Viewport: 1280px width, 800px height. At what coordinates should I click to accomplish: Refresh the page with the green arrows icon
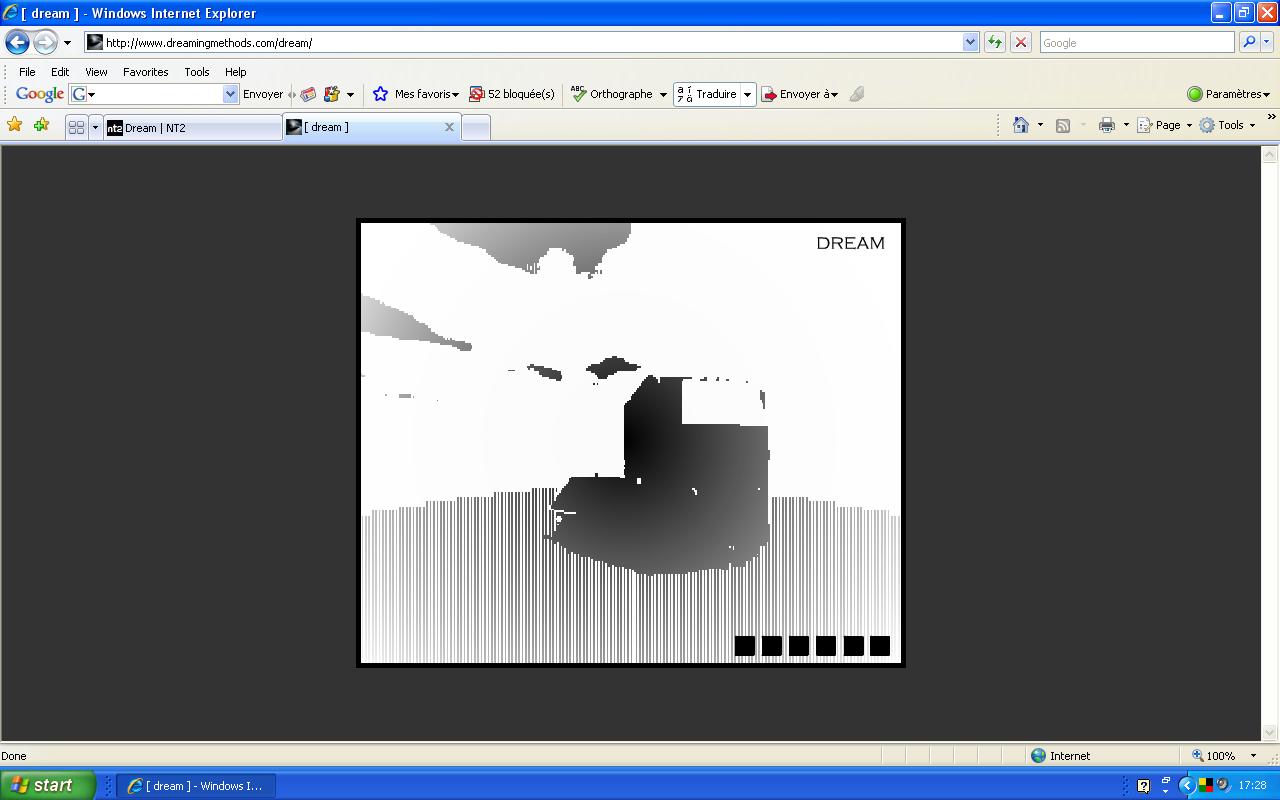[x=994, y=42]
